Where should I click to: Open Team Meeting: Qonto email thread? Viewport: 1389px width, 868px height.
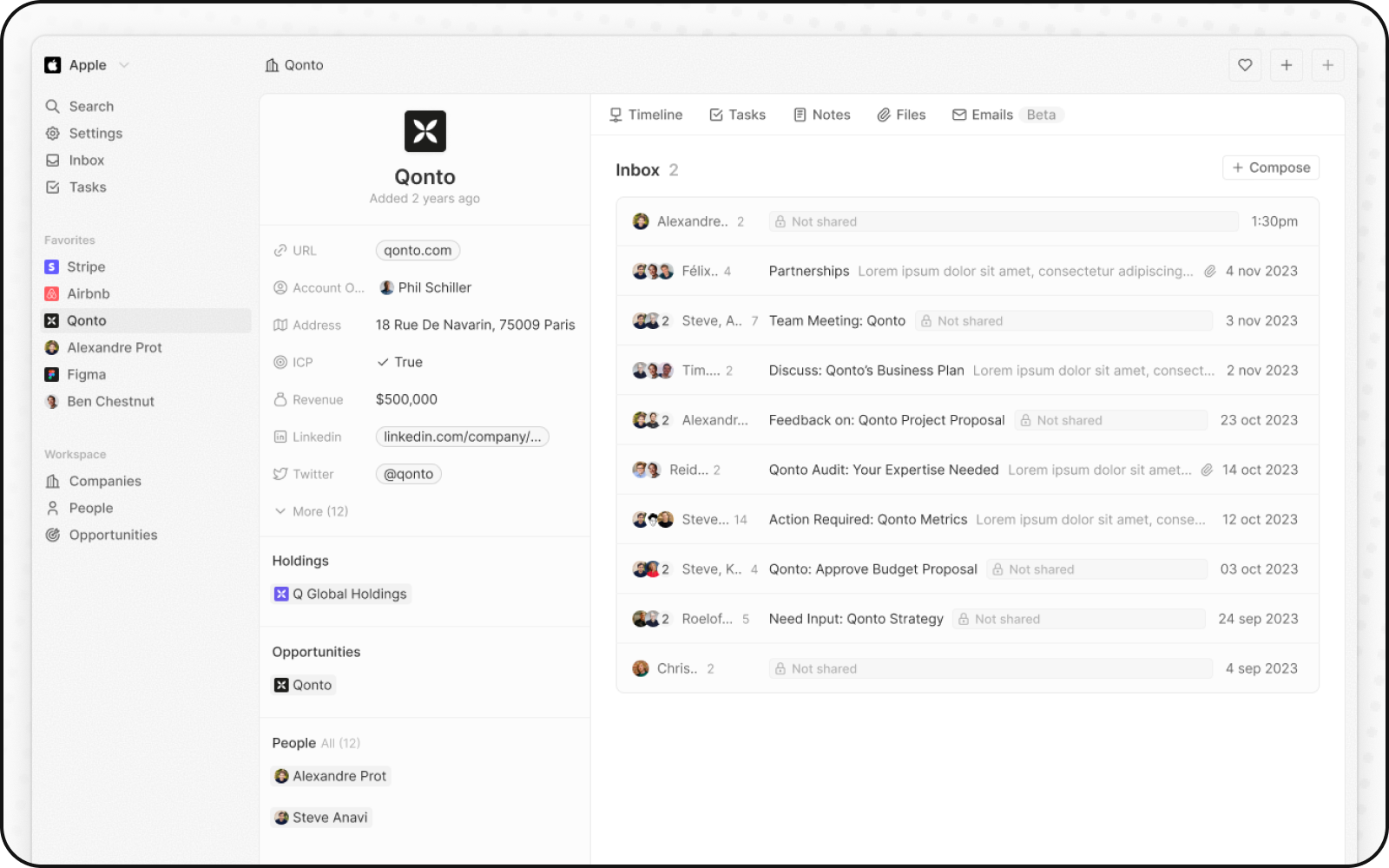tap(837, 321)
